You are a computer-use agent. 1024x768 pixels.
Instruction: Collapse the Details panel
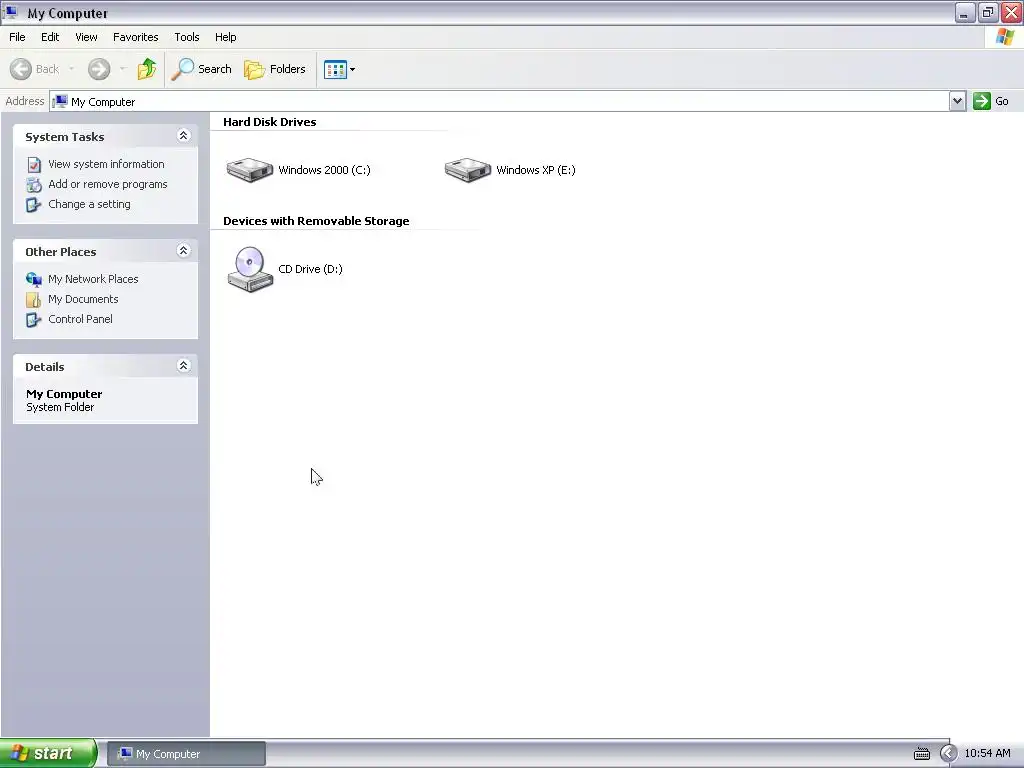(x=184, y=366)
